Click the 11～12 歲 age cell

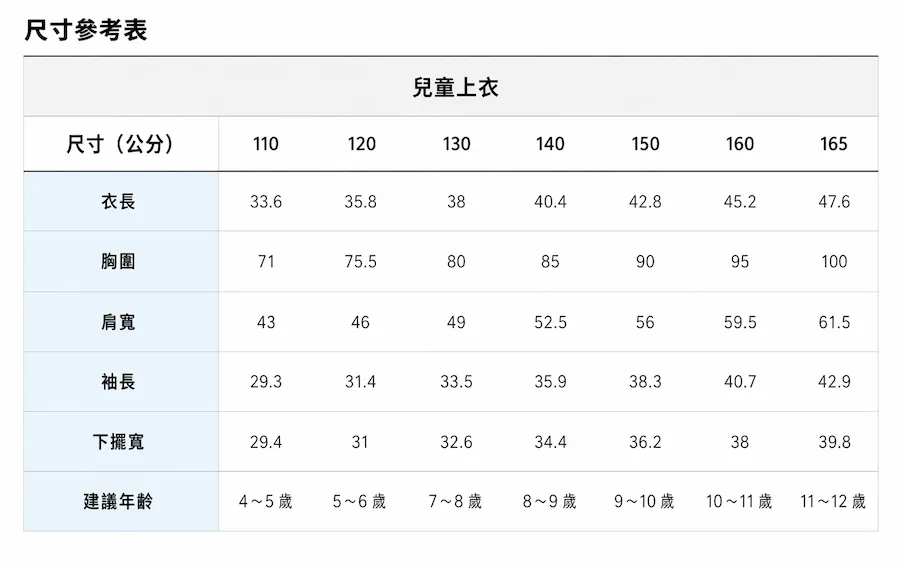click(x=833, y=502)
